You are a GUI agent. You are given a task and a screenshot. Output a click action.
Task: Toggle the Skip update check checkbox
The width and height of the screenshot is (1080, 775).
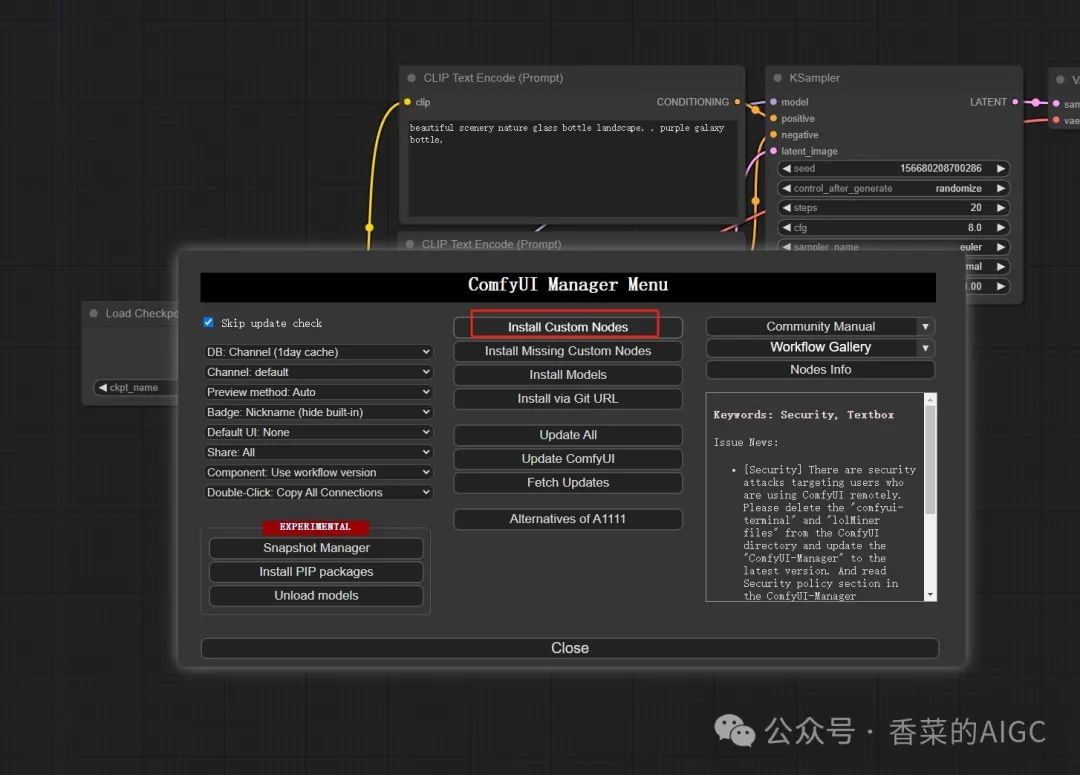pos(209,322)
